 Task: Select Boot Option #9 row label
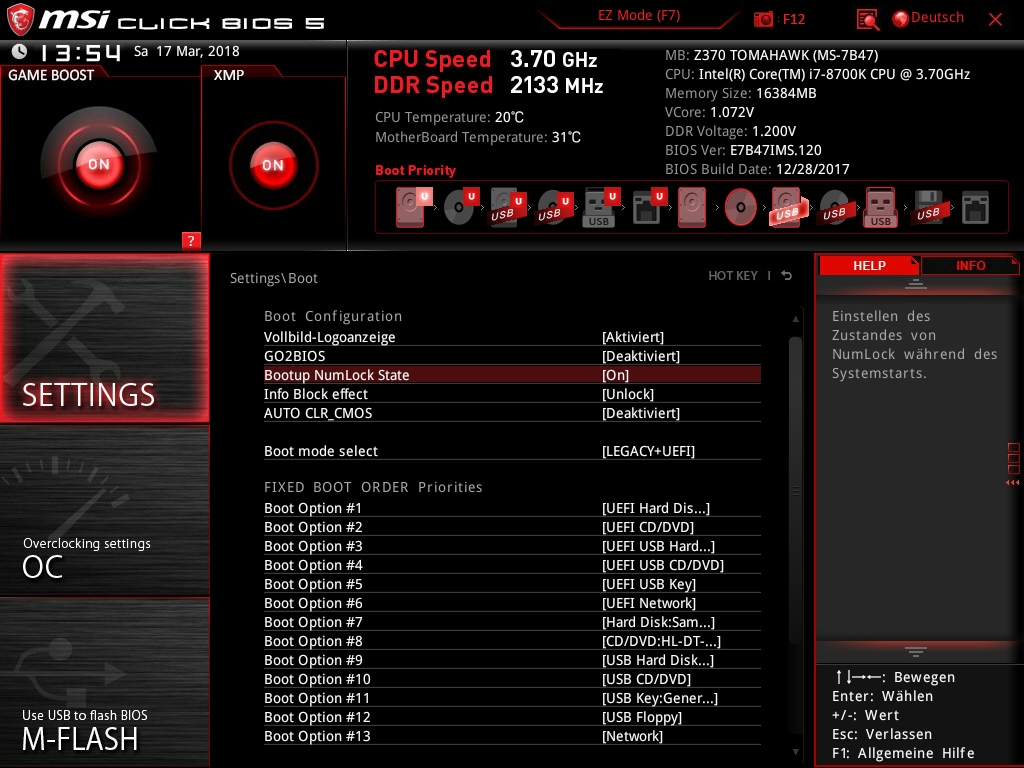[313, 660]
